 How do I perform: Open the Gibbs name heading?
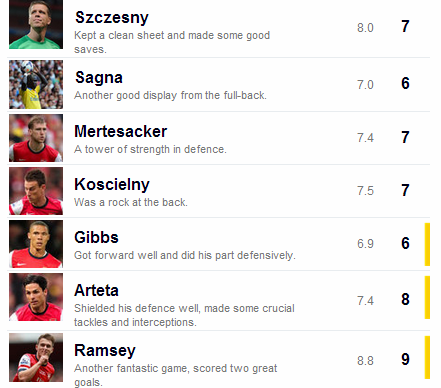tap(96, 237)
